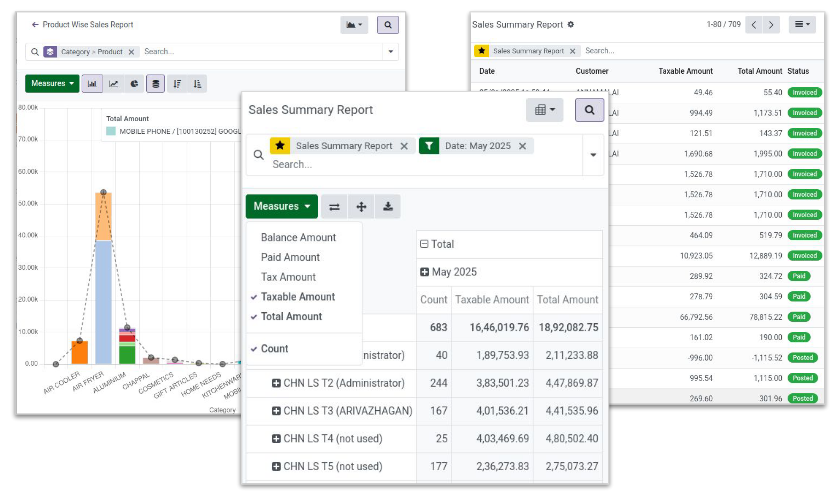Sort graph in ascending order

197,84
